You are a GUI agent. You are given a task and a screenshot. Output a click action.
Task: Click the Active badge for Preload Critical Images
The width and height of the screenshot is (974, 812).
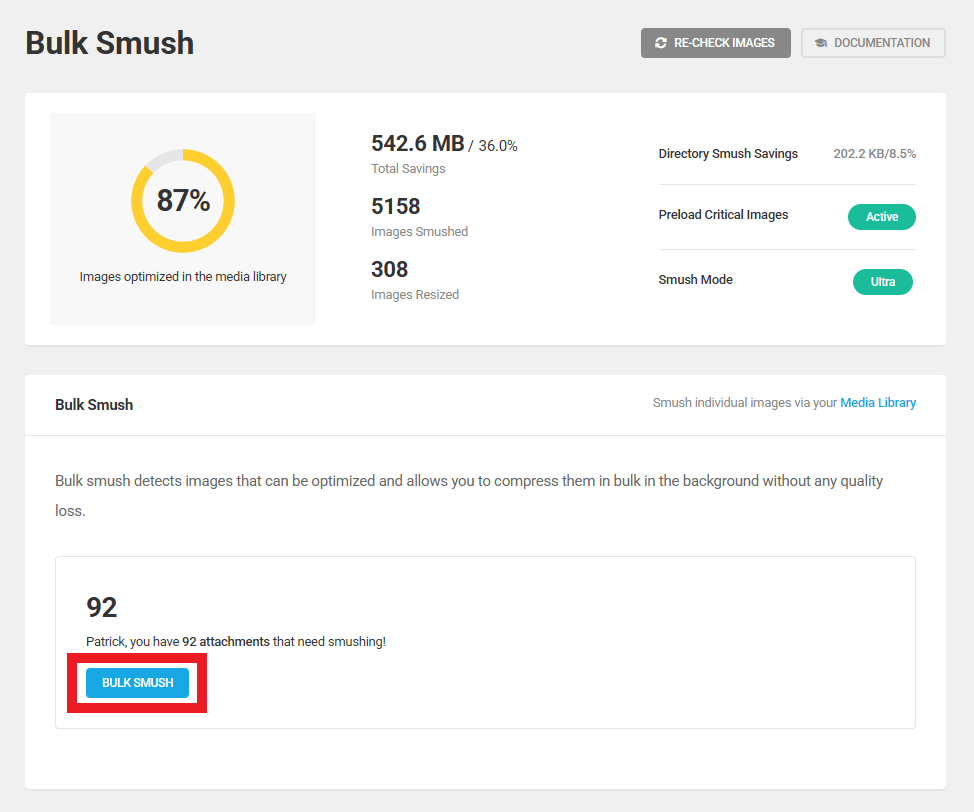(881, 217)
